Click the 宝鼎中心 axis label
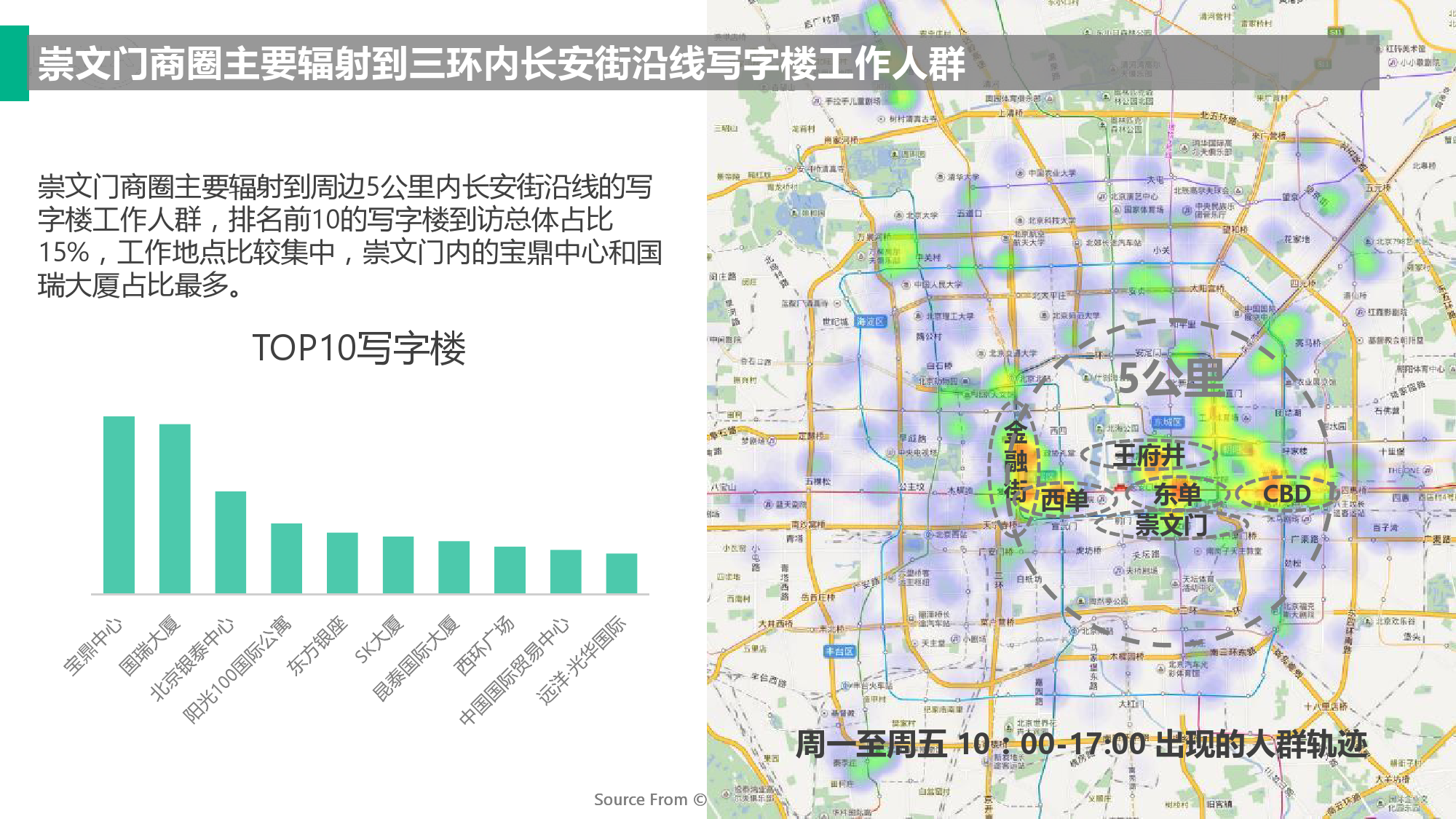 tap(93, 646)
